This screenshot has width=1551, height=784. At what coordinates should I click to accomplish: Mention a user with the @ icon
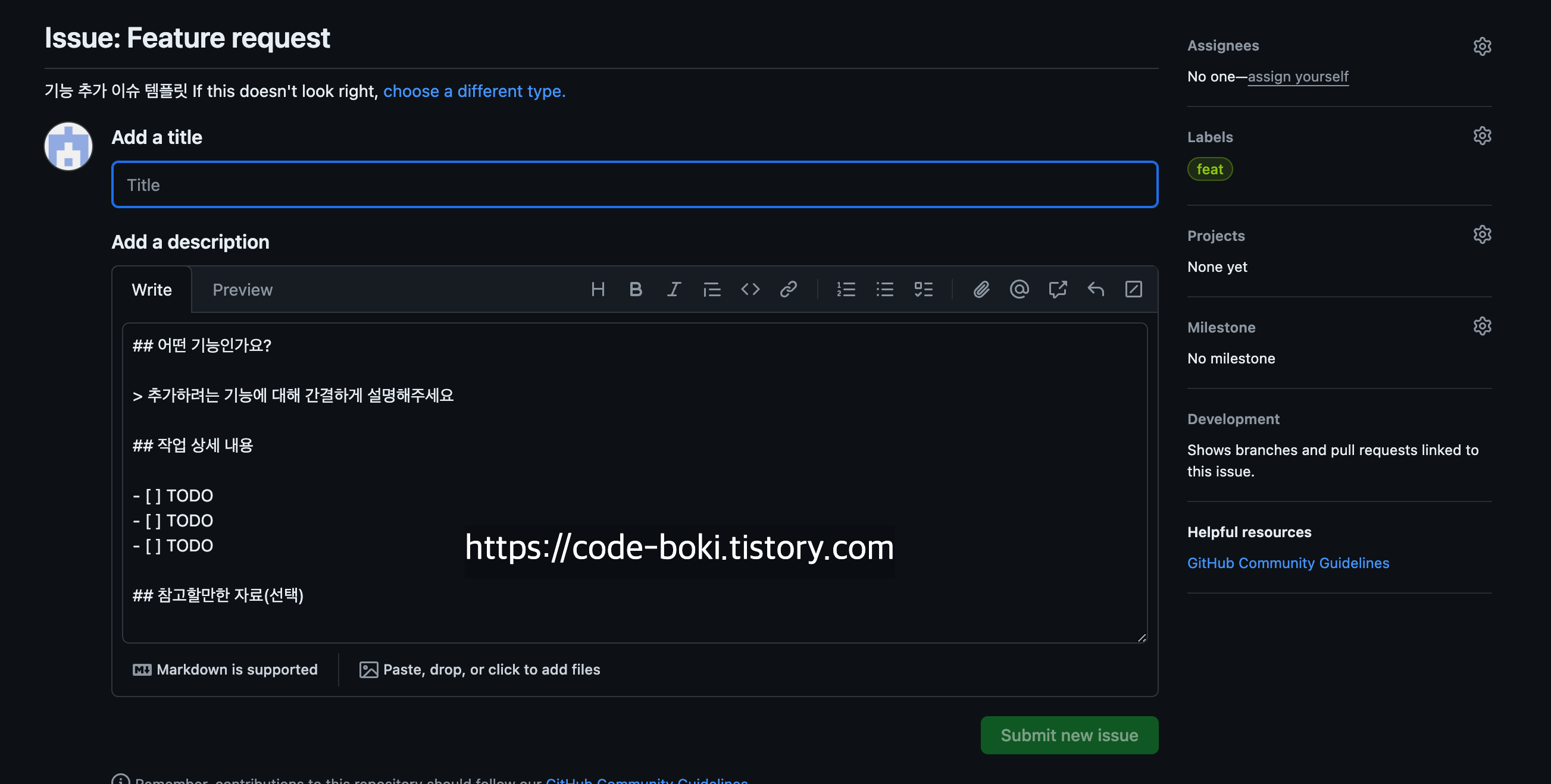click(1019, 290)
